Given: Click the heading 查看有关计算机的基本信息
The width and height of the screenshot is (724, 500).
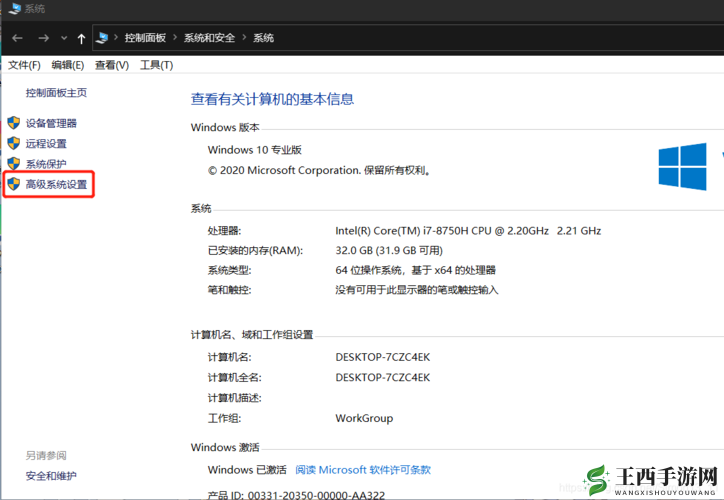Looking at the screenshot, I should coord(272,99).
